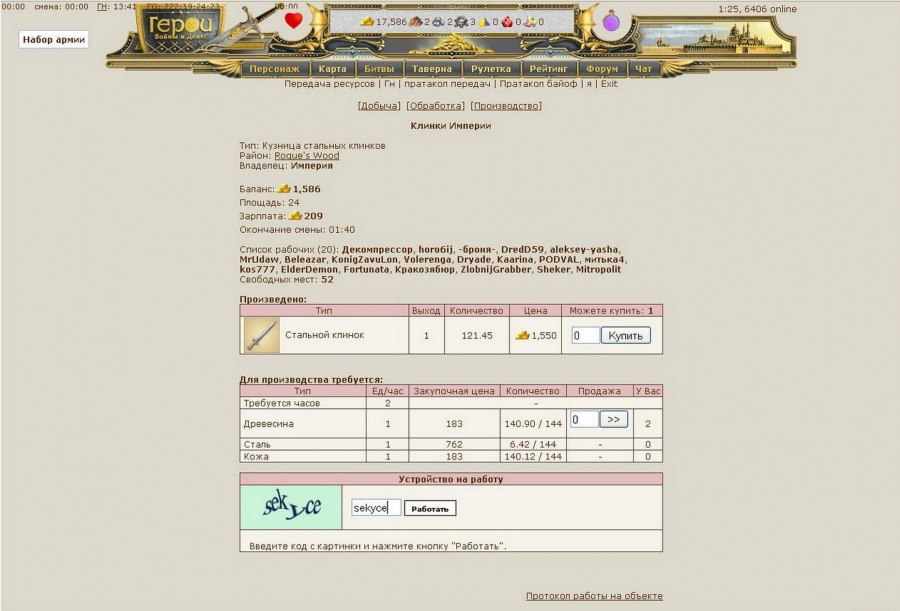Click the gold icon beside price 1,550
The image size is (900, 611).
click(522, 335)
